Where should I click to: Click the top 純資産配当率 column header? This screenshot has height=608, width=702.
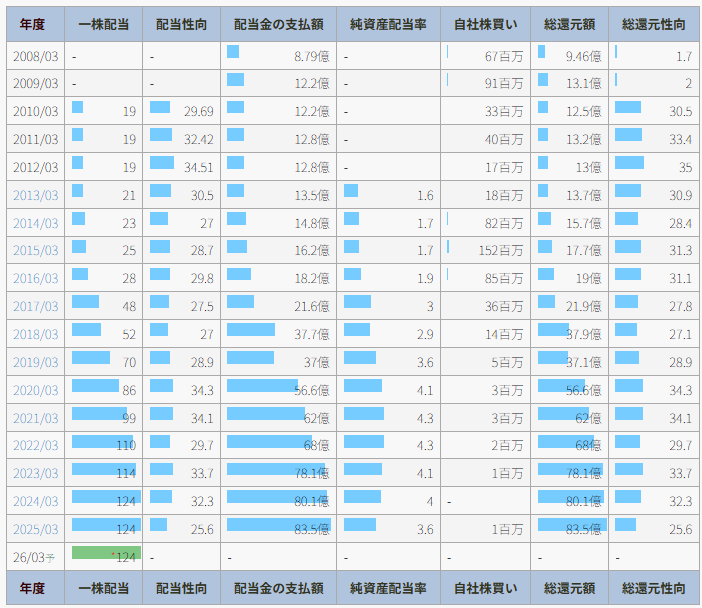tap(388, 25)
